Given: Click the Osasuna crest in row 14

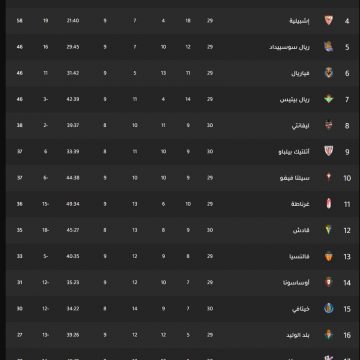Looking at the screenshot, I should pyautogui.click(x=329, y=282).
